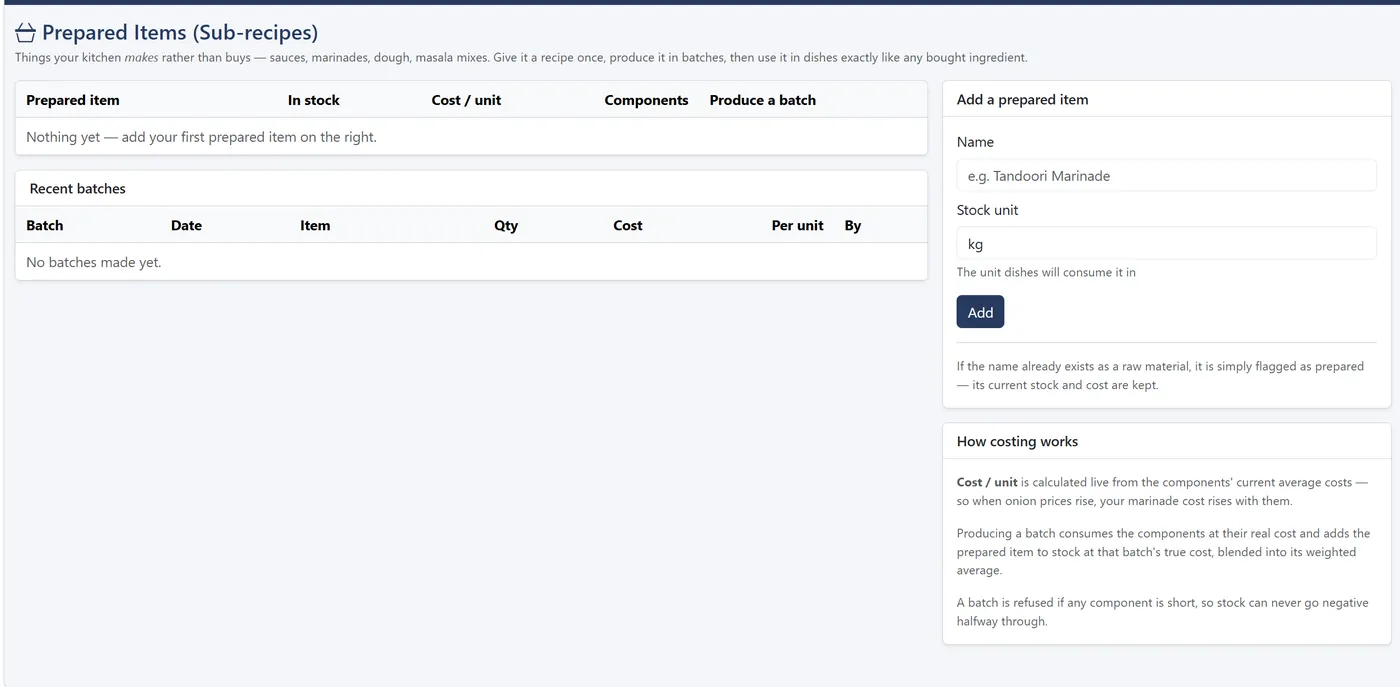Image resolution: width=1400 pixels, height=687 pixels.
Task: Focus the Name field with Tandoori Marinade placeholder
Action: pyautogui.click(x=1166, y=175)
